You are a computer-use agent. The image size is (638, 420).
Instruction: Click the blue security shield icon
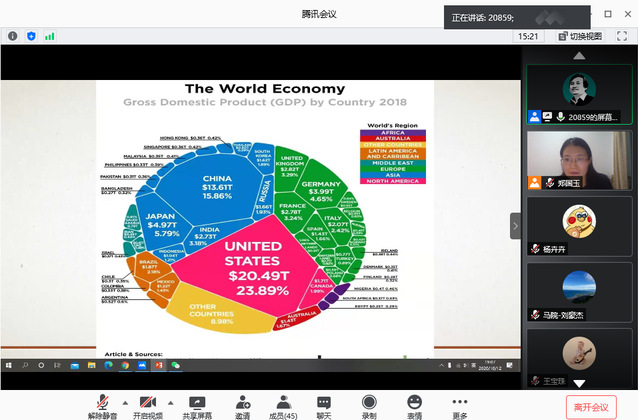tap(31, 36)
